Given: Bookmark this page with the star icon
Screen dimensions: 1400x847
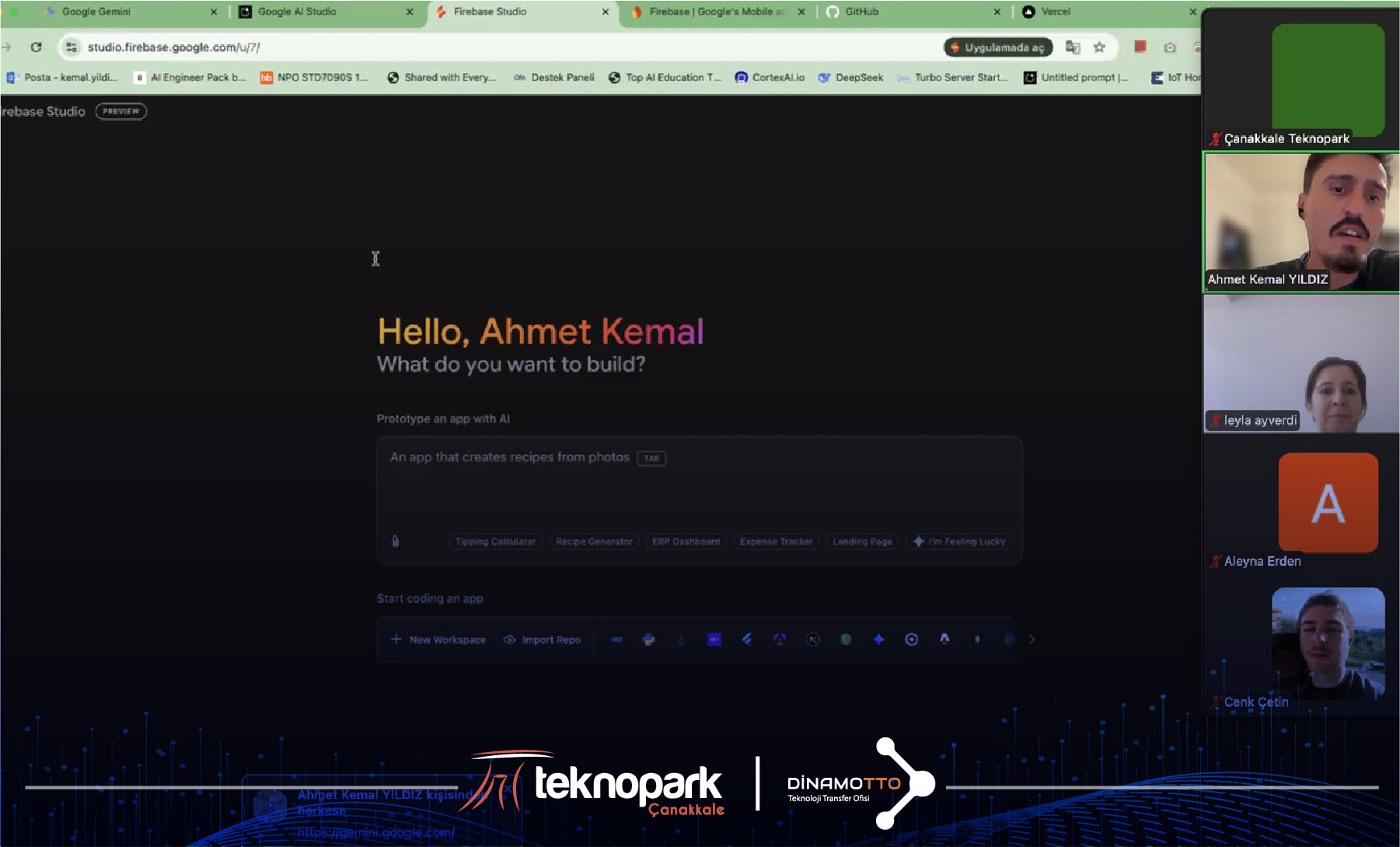Looking at the screenshot, I should click(1099, 47).
